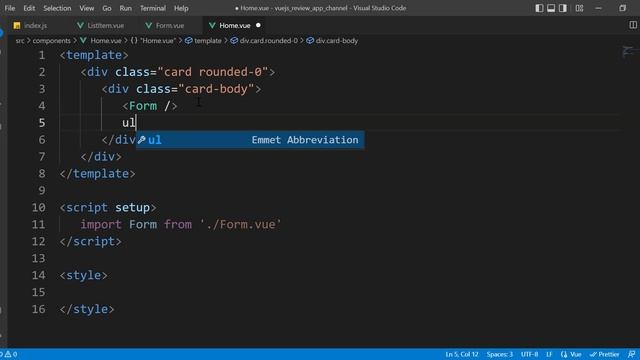
Task: Click the Prettier status item
Action: 604,354
